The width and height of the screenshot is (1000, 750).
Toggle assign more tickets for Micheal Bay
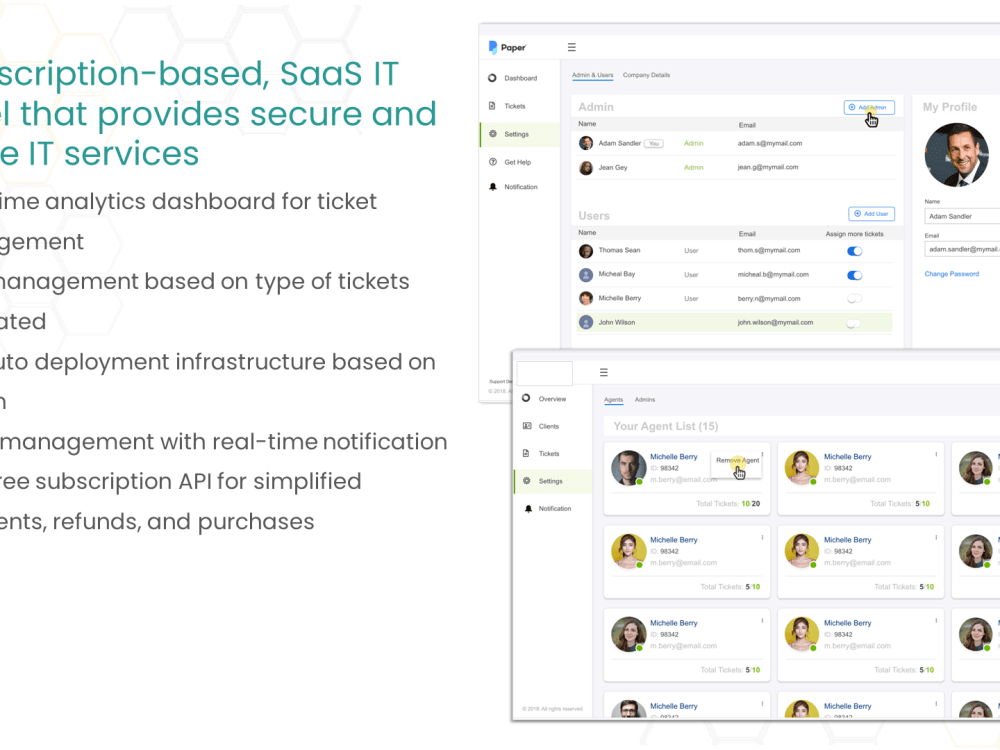(x=855, y=275)
